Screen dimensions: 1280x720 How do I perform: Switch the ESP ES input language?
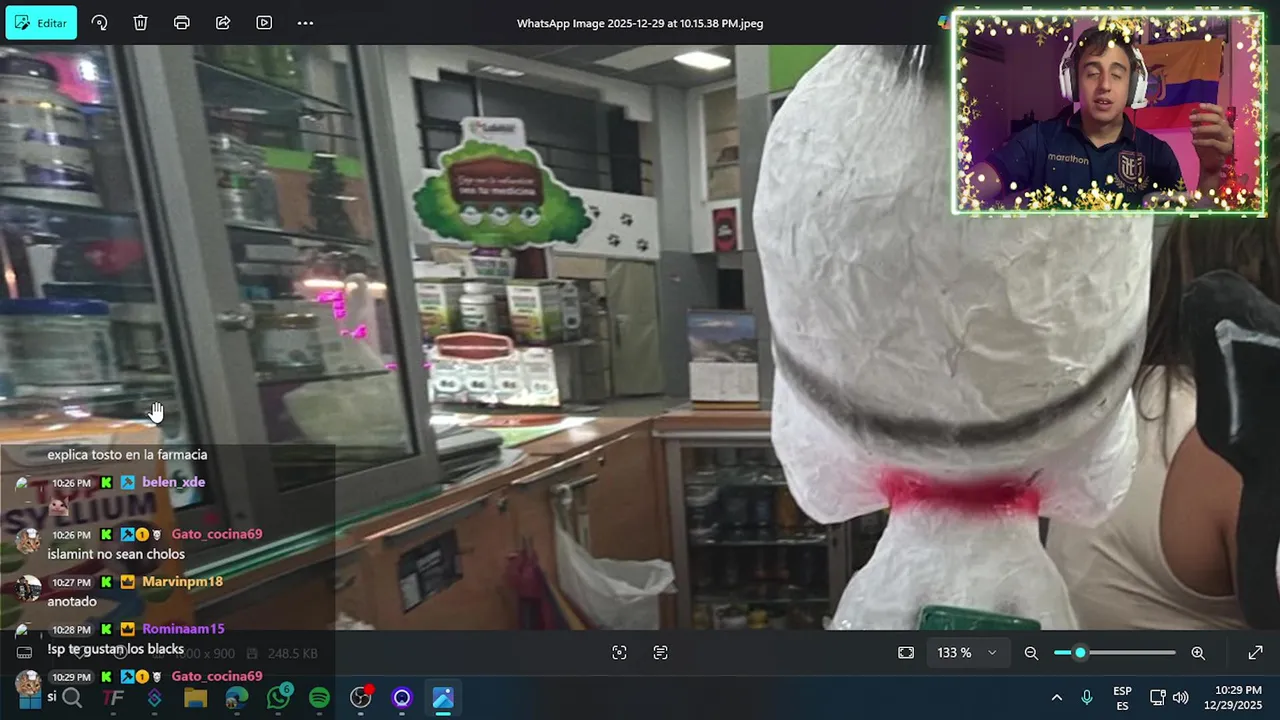tap(1123, 698)
